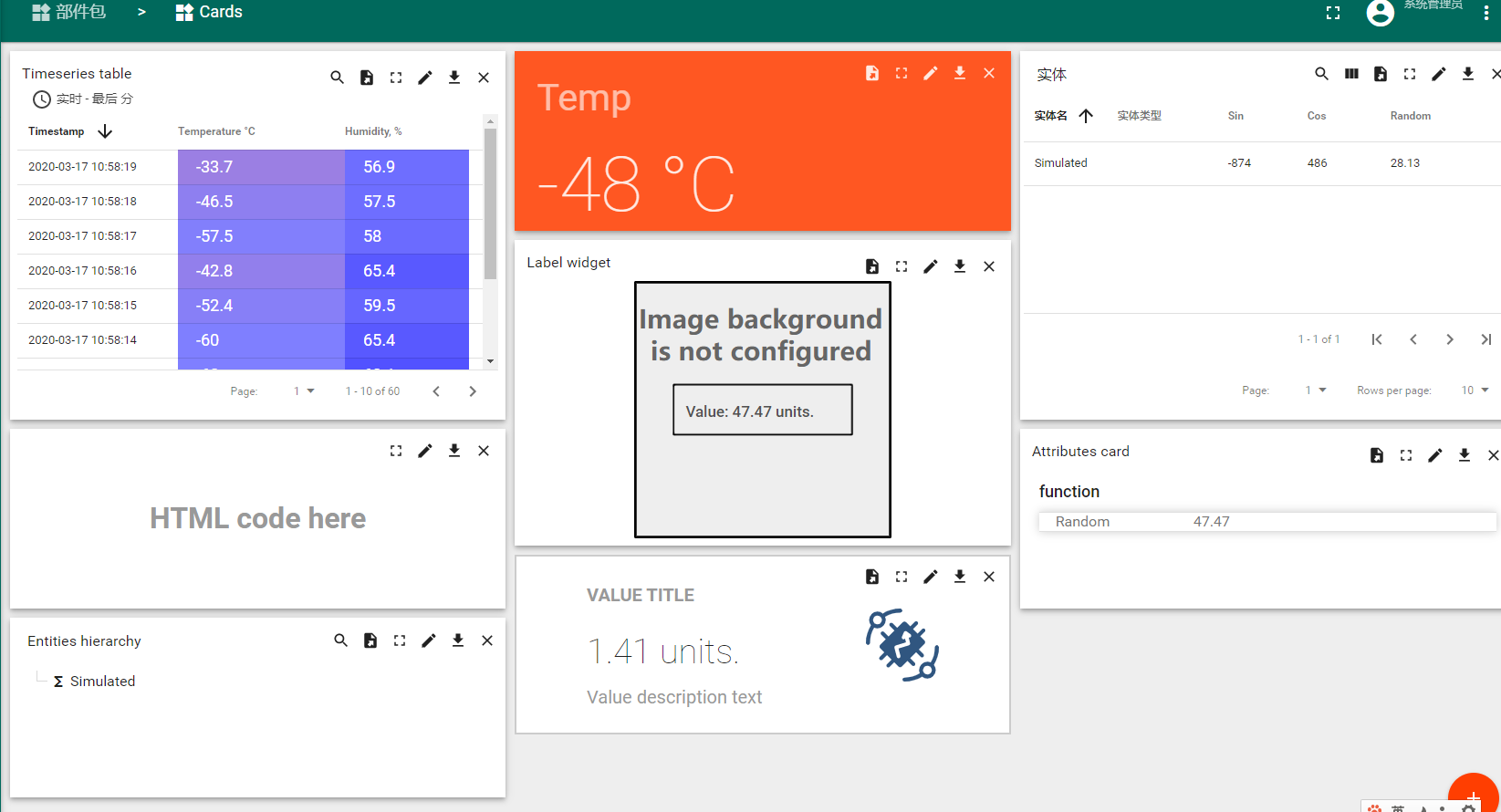Search in Entities hierarchy widget
This screenshot has width=1501, height=812.
click(x=340, y=640)
